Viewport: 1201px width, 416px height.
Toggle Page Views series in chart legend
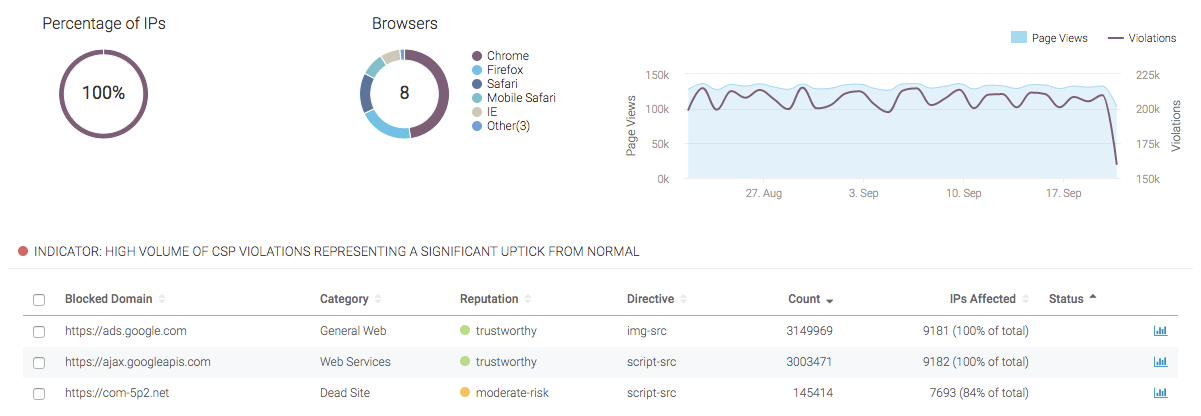pos(1051,38)
